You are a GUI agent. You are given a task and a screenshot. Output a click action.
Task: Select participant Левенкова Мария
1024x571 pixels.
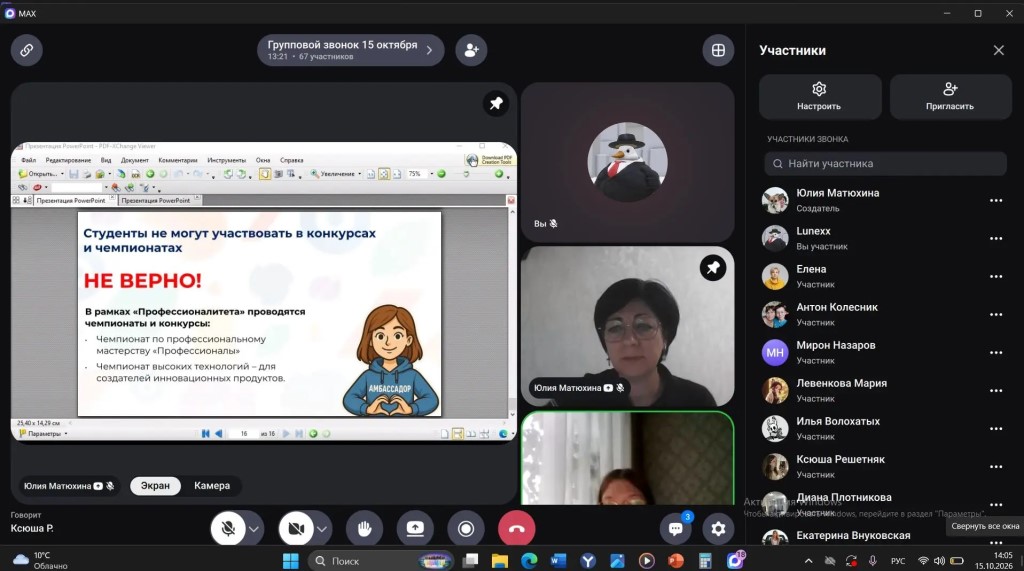[x=885, y=391]
